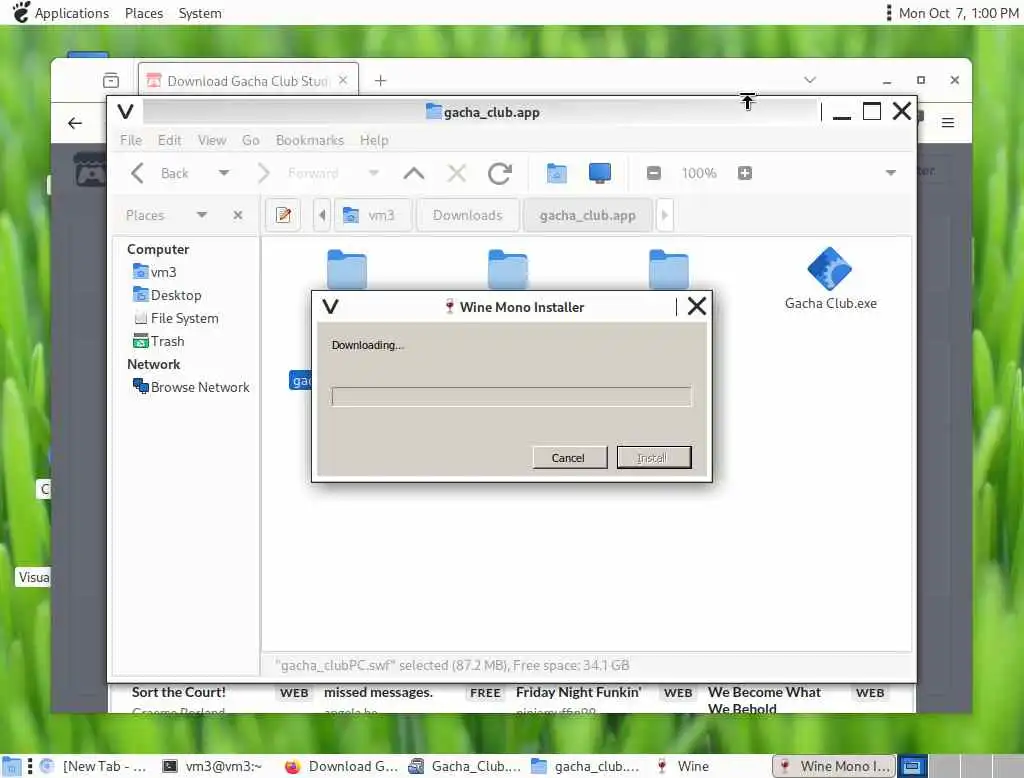Open the Go menu

pyautogui.click(x=250, y=140)
